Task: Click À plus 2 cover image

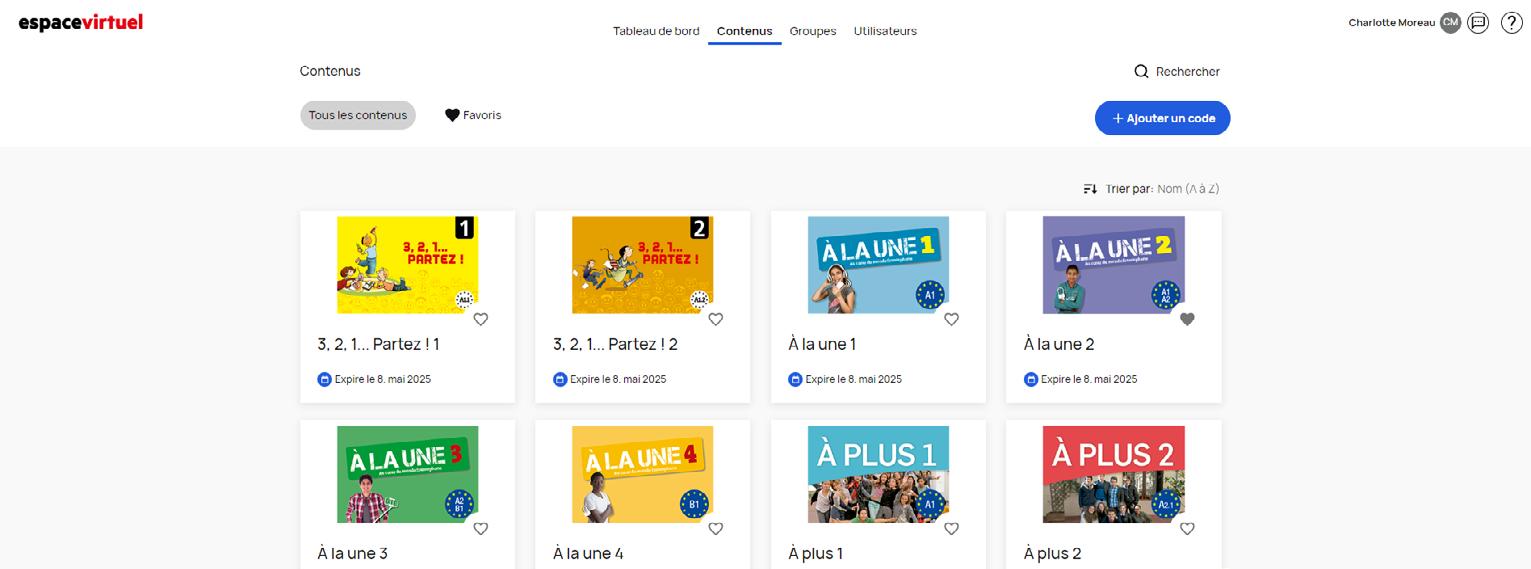Action: [1114, 475]
